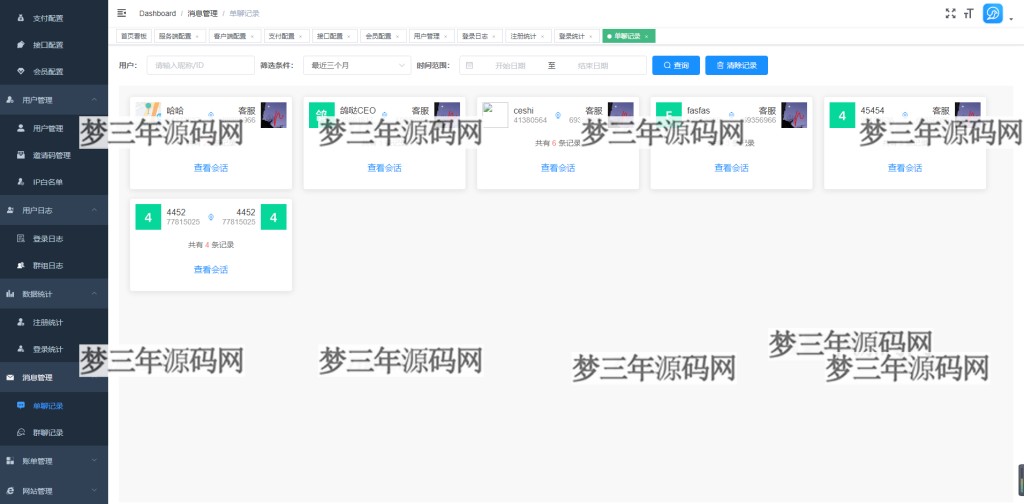Click the 邀请码管理 sidebar icon
The width and height of the screenshot is (1024, 504).
20,155
